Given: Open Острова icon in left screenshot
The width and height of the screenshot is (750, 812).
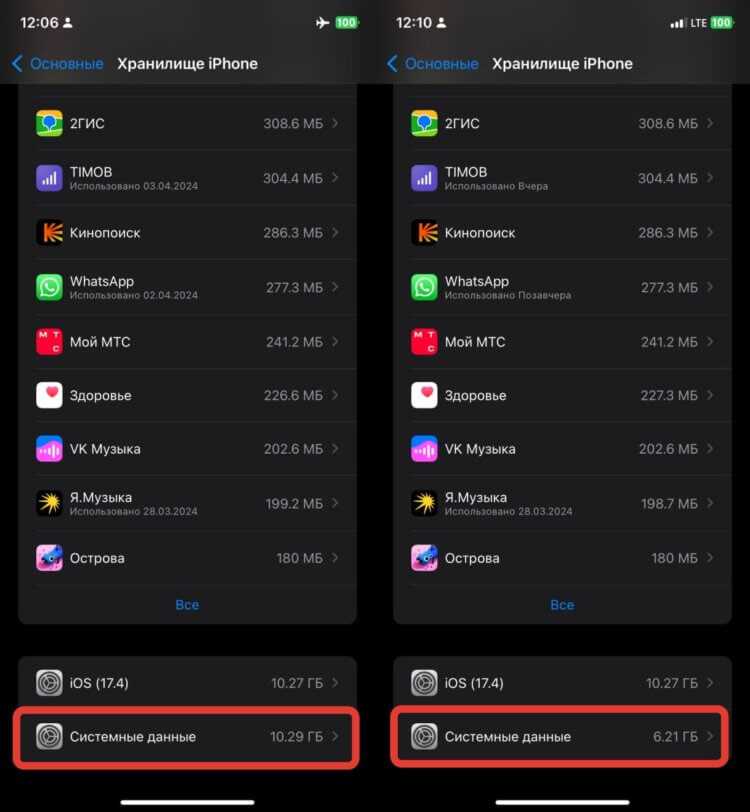Looking at the screenshot, I should click(x=49, y=558).
